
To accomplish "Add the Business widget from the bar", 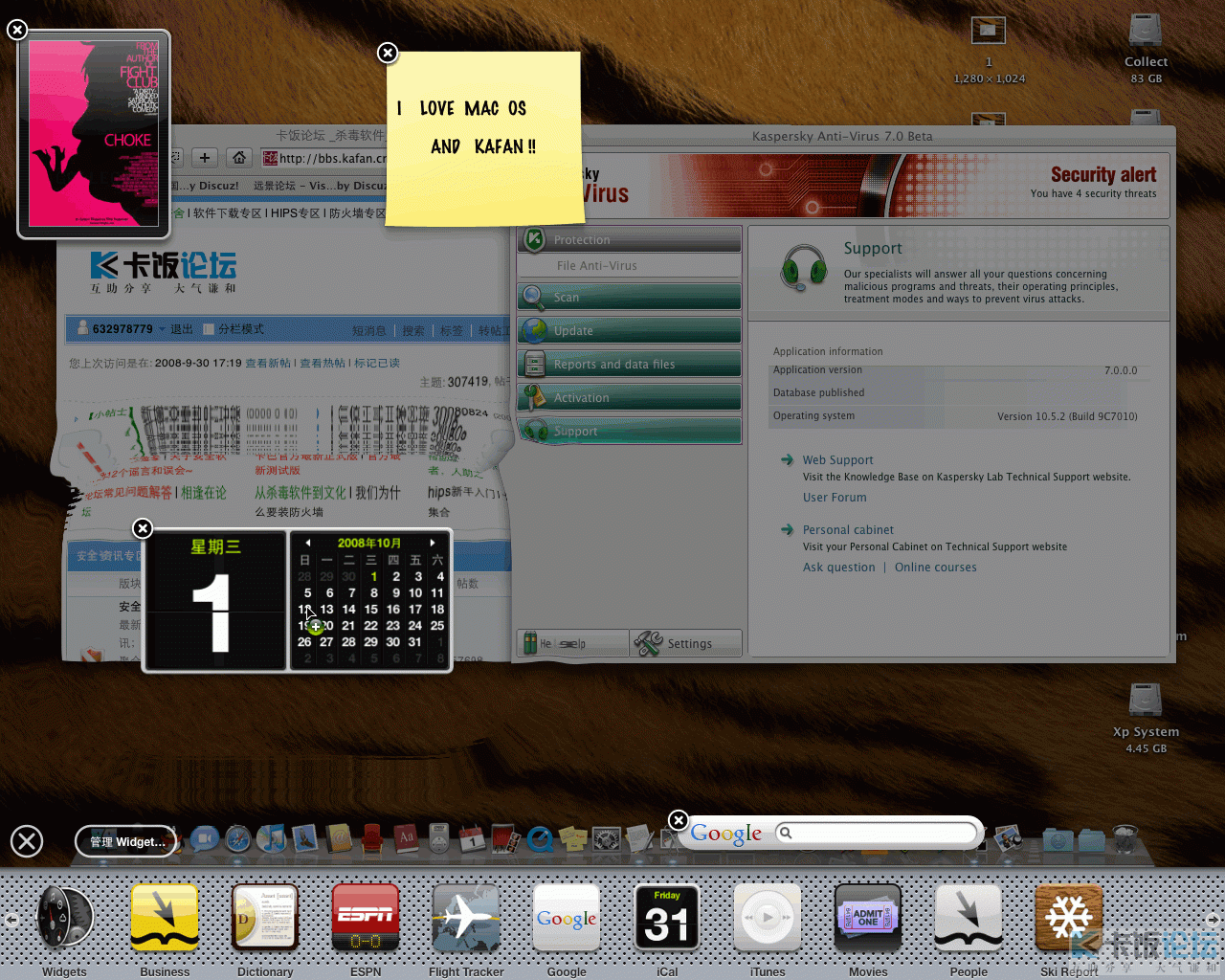I will [x=165, y=917].
